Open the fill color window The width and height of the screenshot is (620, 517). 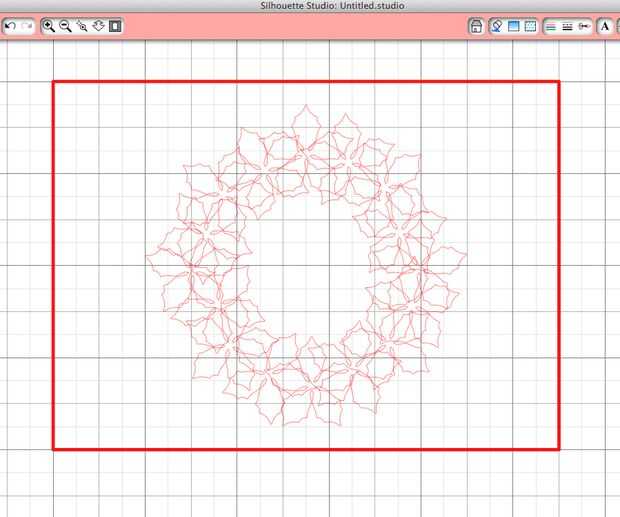point(497,26)
